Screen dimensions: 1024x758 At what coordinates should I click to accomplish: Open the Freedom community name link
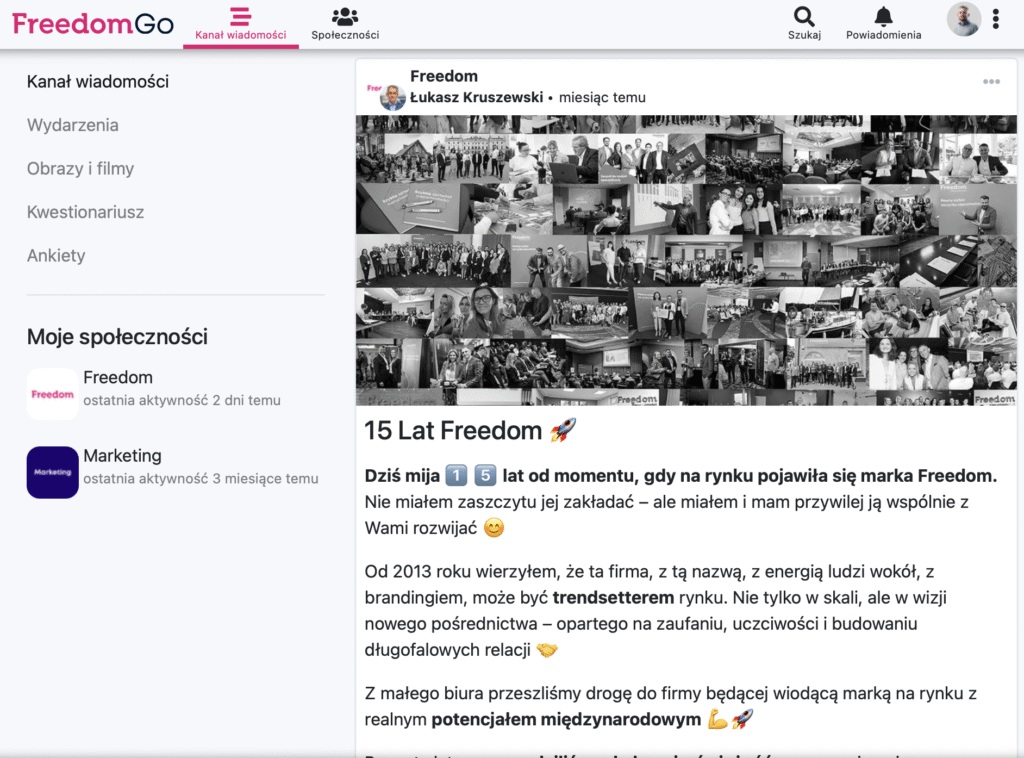coord(118,377)
